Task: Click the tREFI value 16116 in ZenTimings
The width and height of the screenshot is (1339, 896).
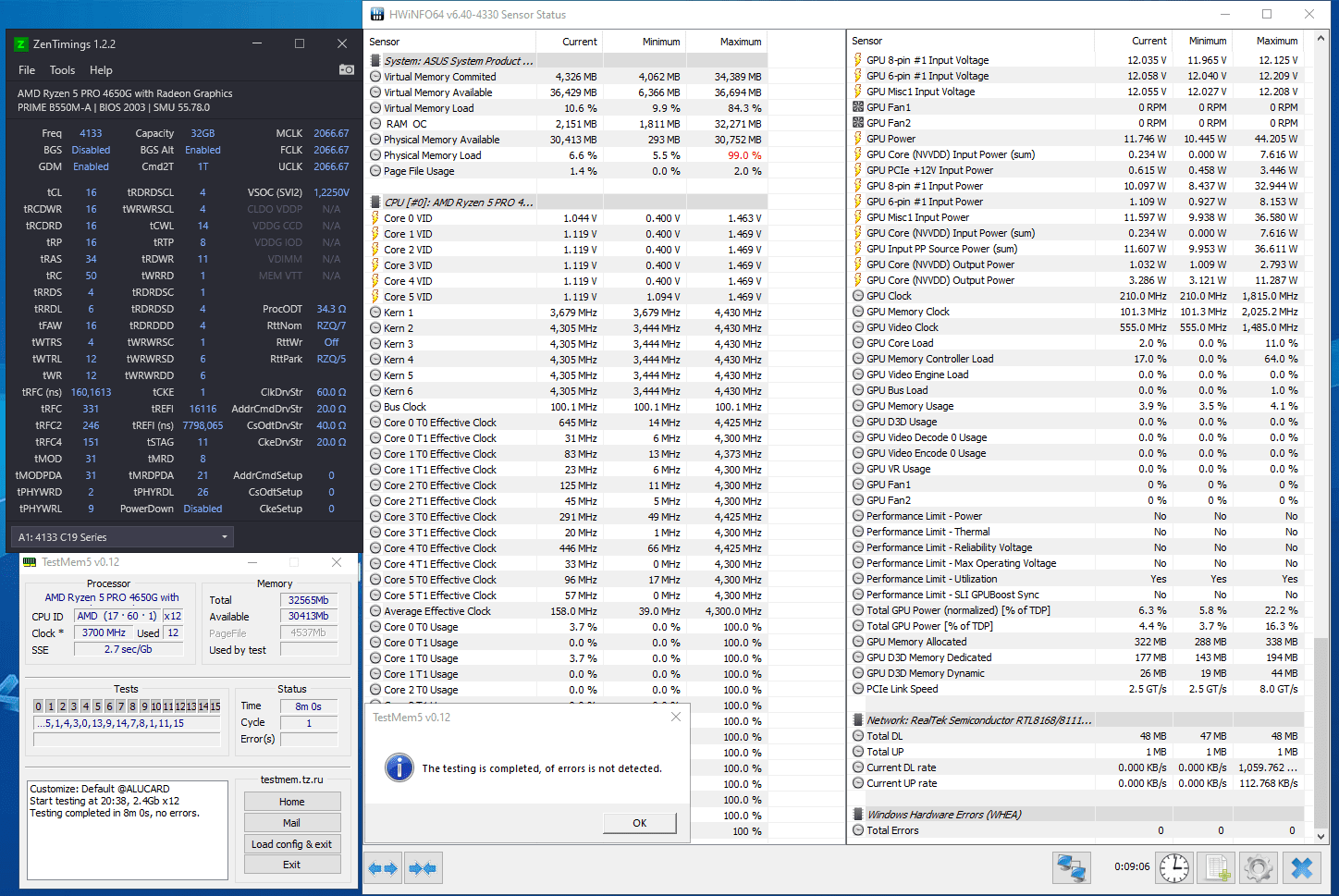Action: point(203,409)
